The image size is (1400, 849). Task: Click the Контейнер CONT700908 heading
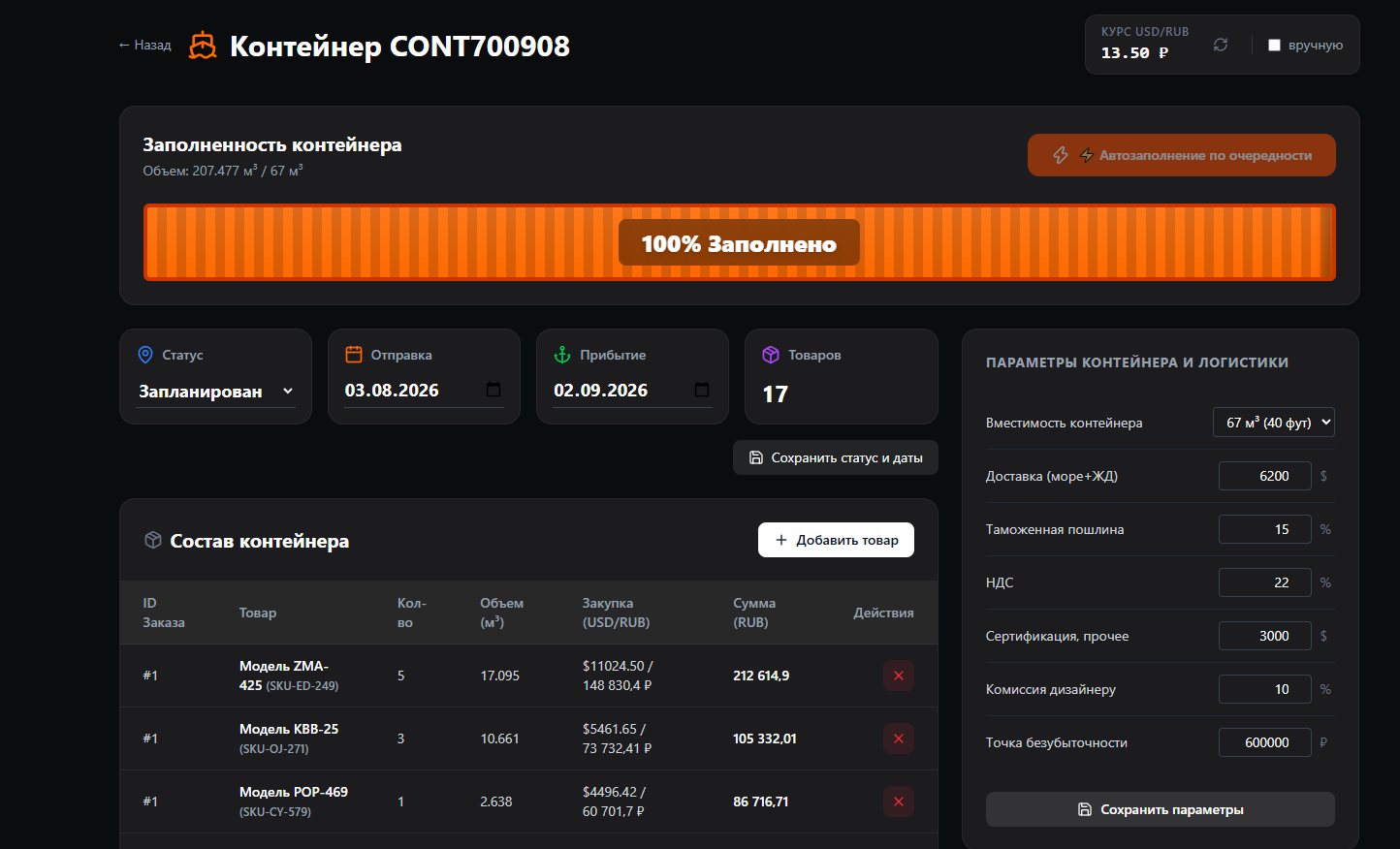pyautogui.click(x=399, y=46)
